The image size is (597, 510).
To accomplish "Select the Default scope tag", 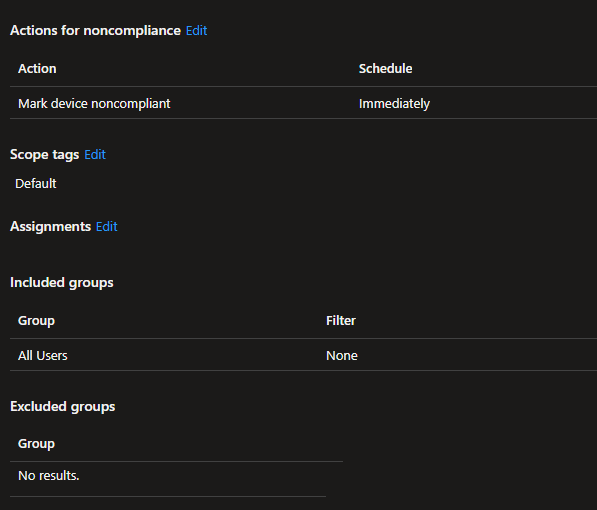I will click(36, 184).
